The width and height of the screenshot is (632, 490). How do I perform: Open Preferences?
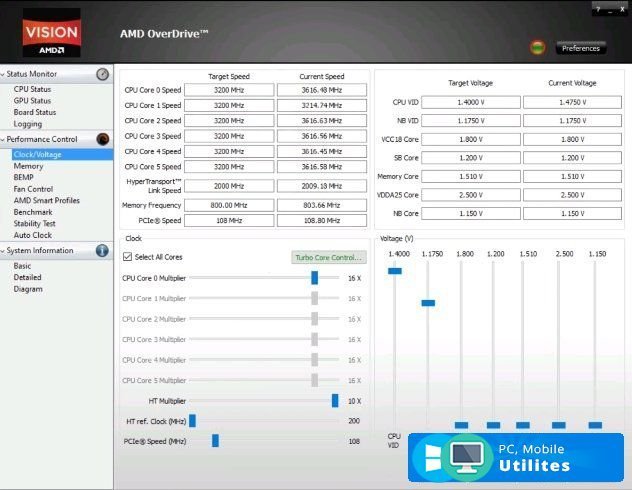[x=581, y=48]
